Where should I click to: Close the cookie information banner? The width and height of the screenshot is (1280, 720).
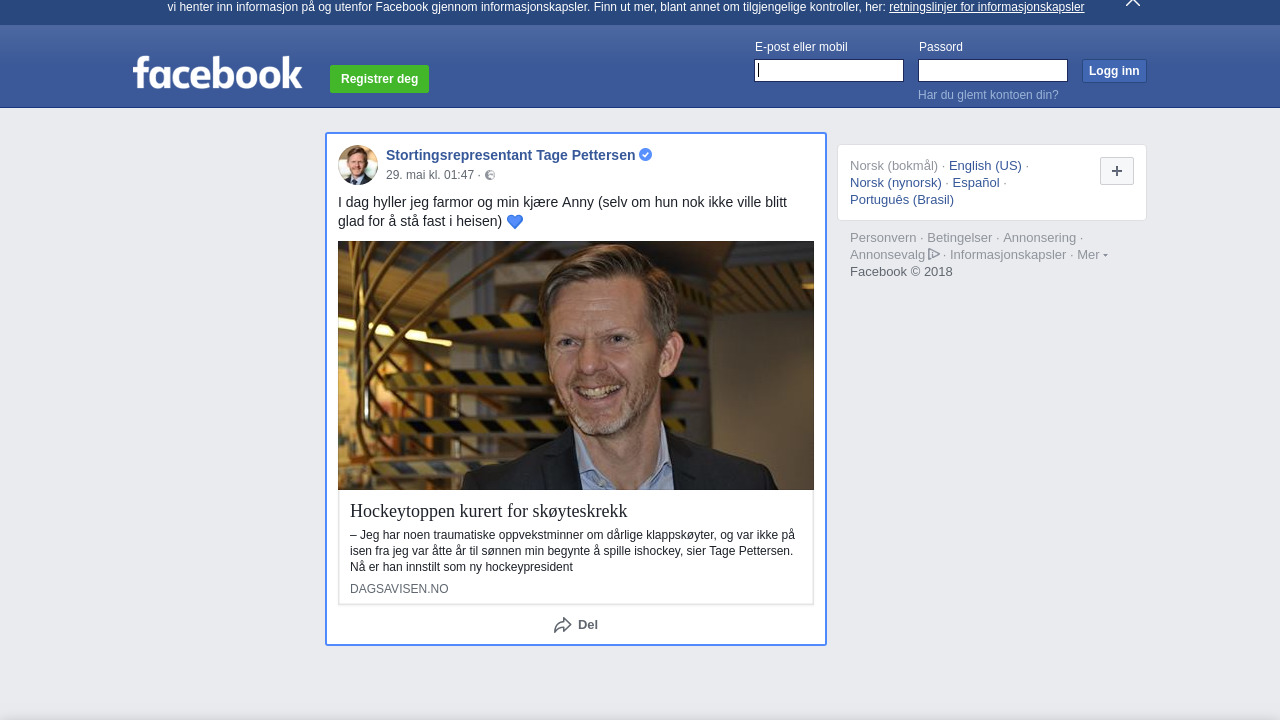(x=1132, y=3)
